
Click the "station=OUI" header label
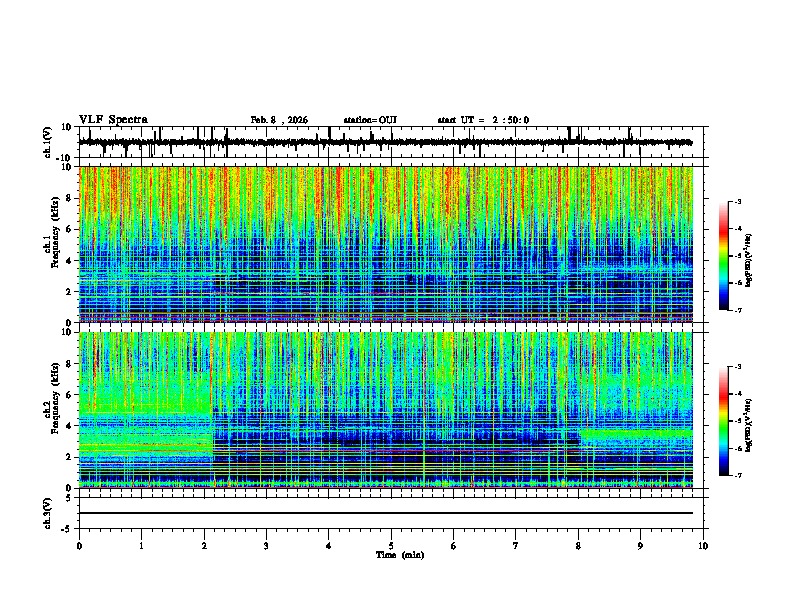pyautogui.click(x=370, y=120)
